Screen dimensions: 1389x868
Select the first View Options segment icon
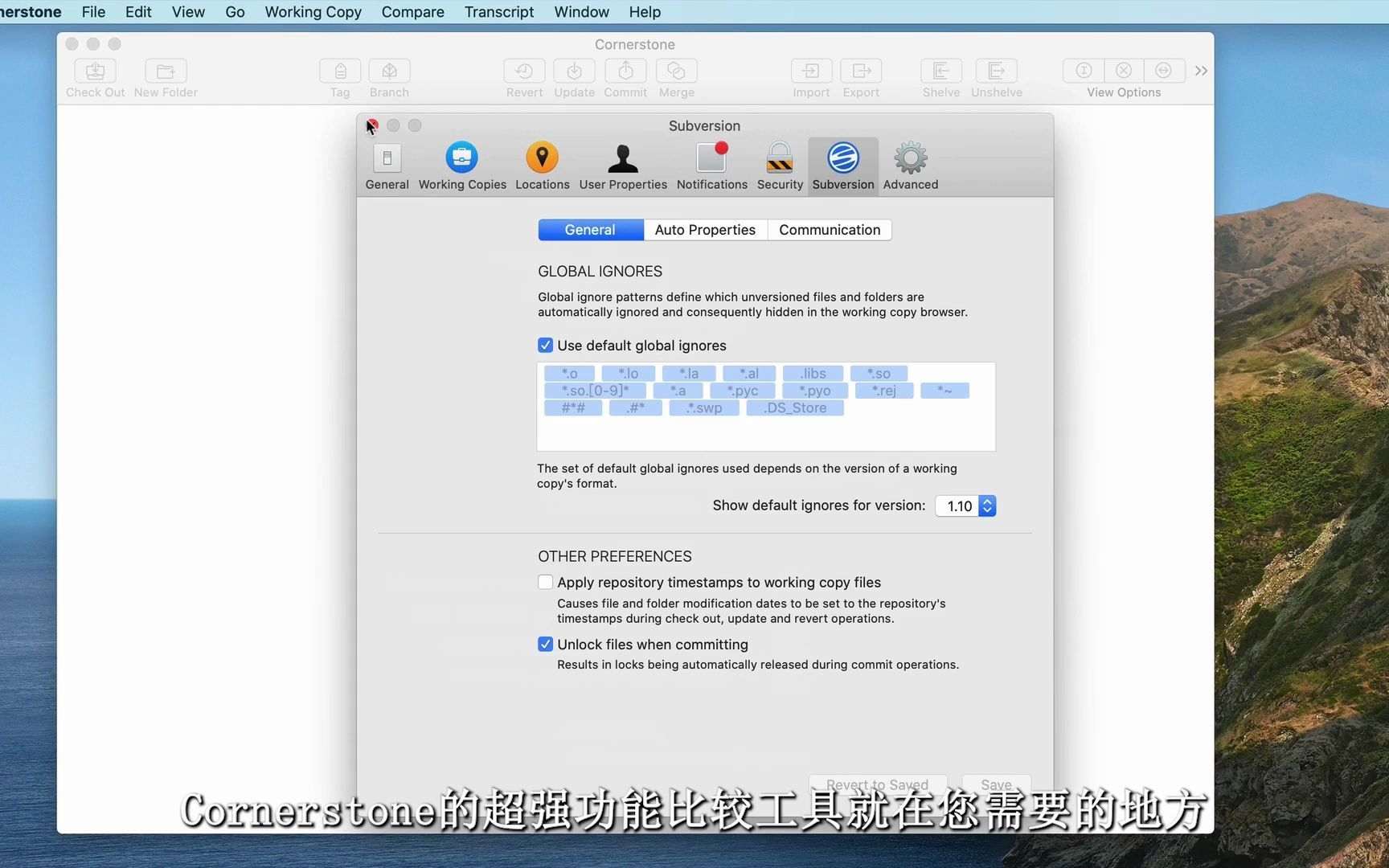pyautogui.click(x=1084, y=71)
